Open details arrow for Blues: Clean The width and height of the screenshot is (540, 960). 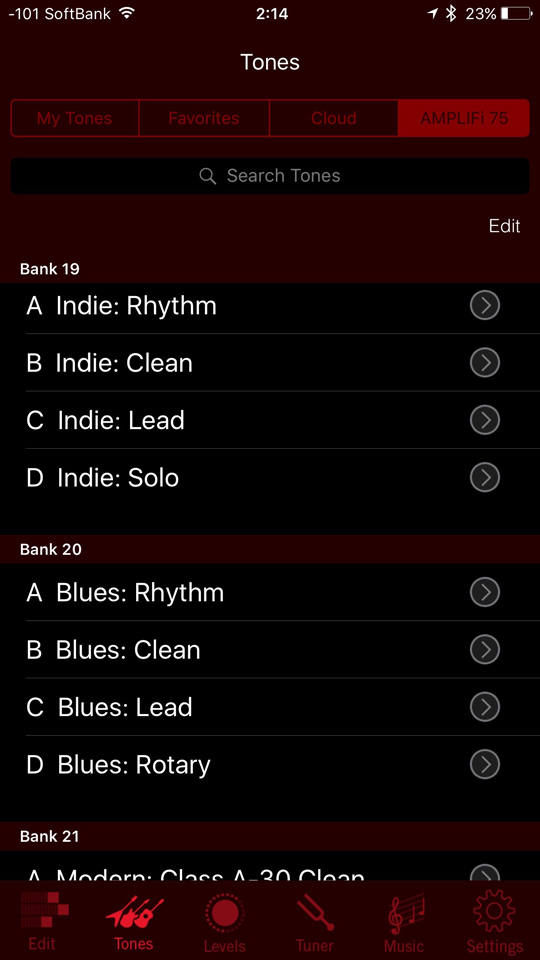click(485, 649)
